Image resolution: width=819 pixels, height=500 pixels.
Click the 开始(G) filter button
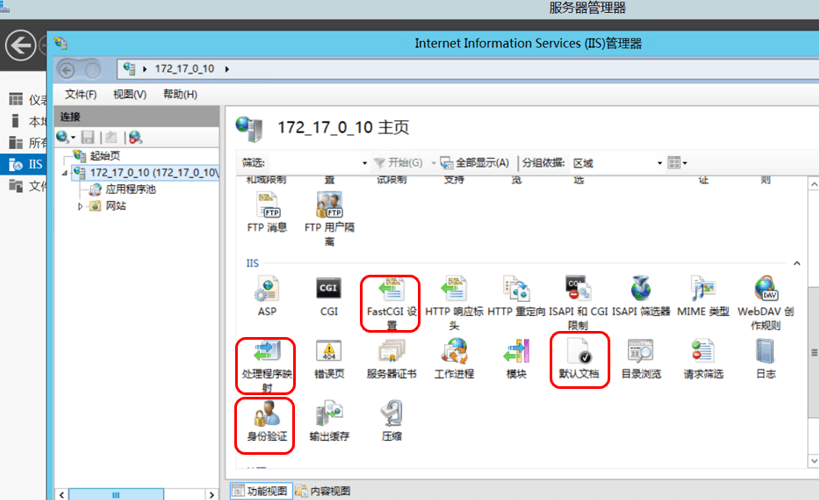[399, 163]
